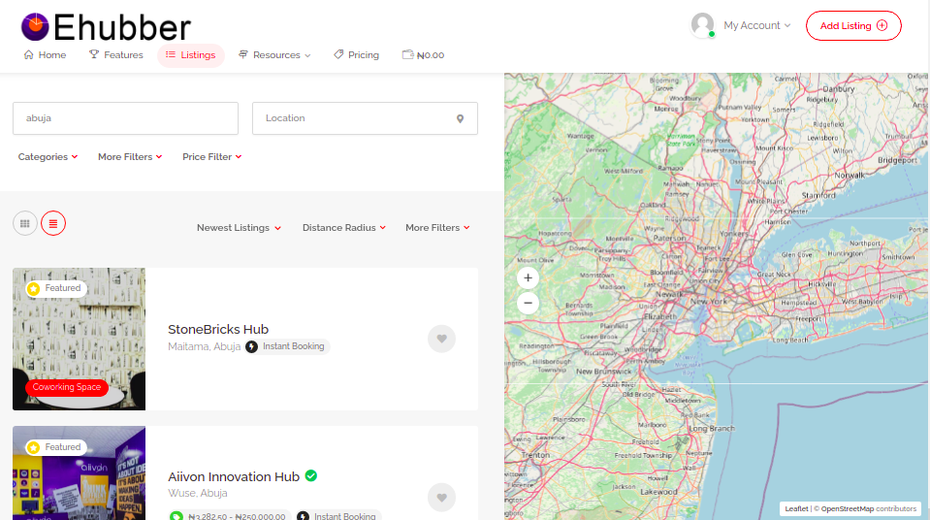
Task: Zoom in on the map
Action: [528, 277]
